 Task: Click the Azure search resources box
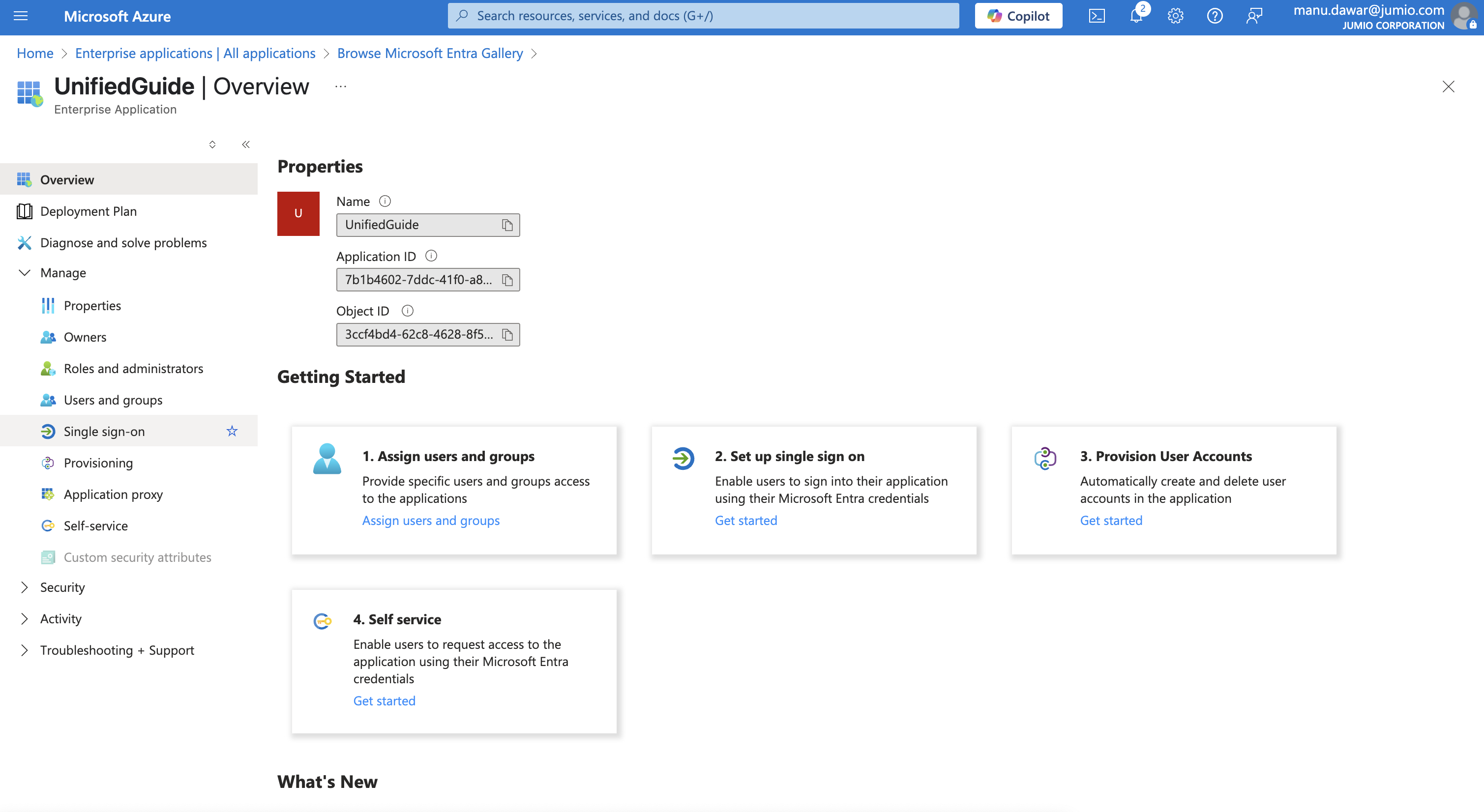(703, 16)
